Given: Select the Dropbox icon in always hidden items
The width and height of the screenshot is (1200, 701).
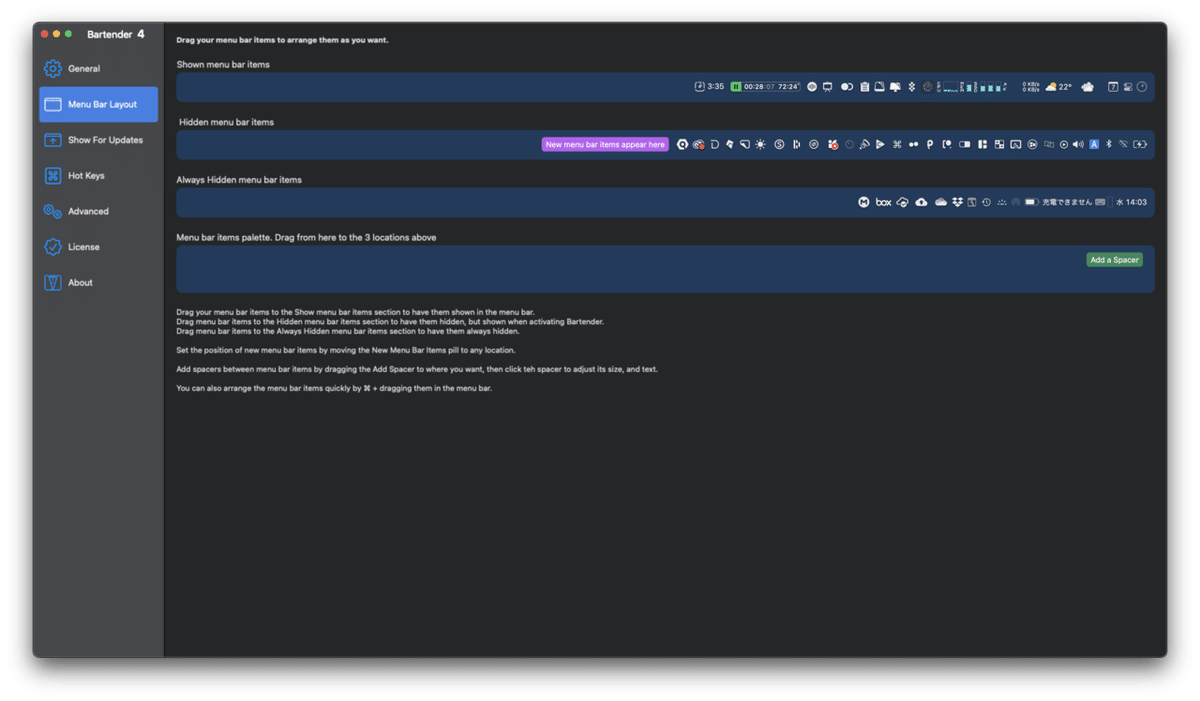Looking at the screenshot, I should point(957,202).
